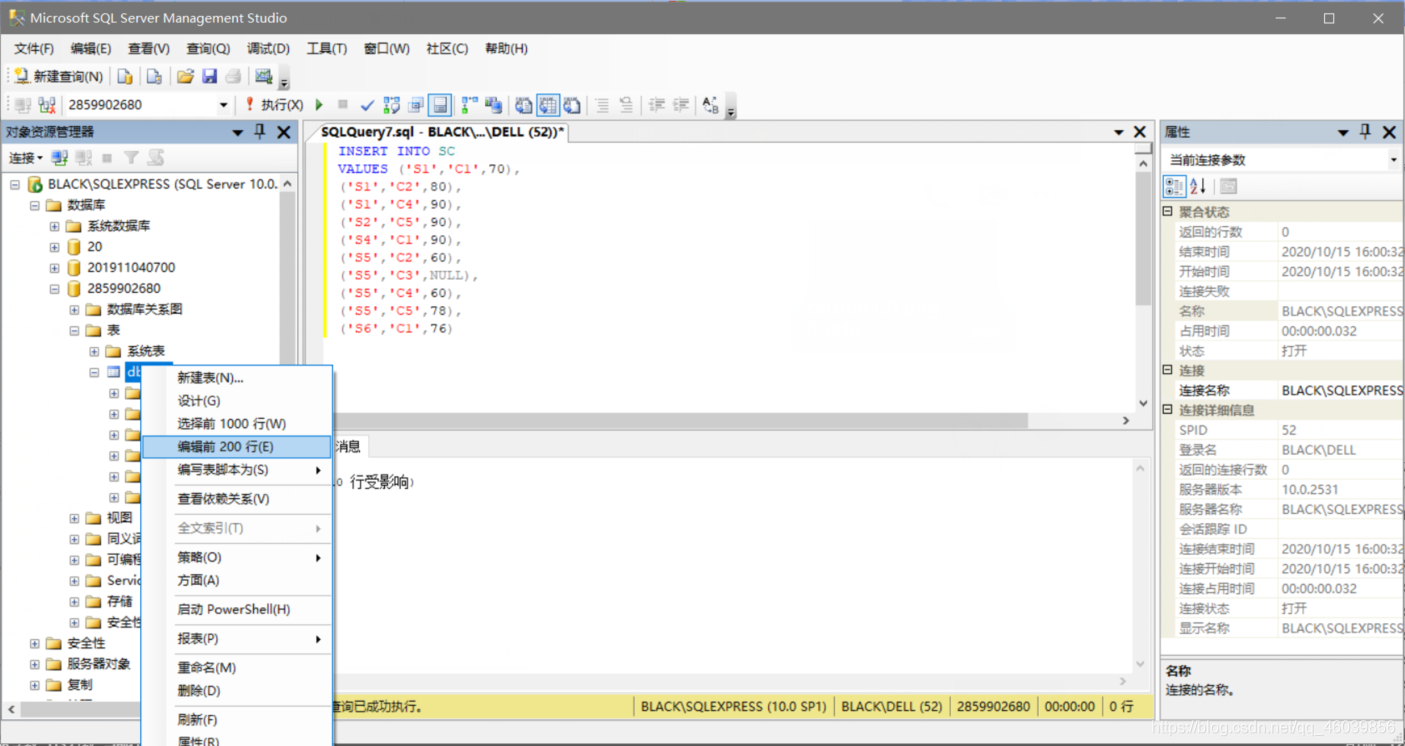Choose 删除(D) from context menu

[237, 691]
